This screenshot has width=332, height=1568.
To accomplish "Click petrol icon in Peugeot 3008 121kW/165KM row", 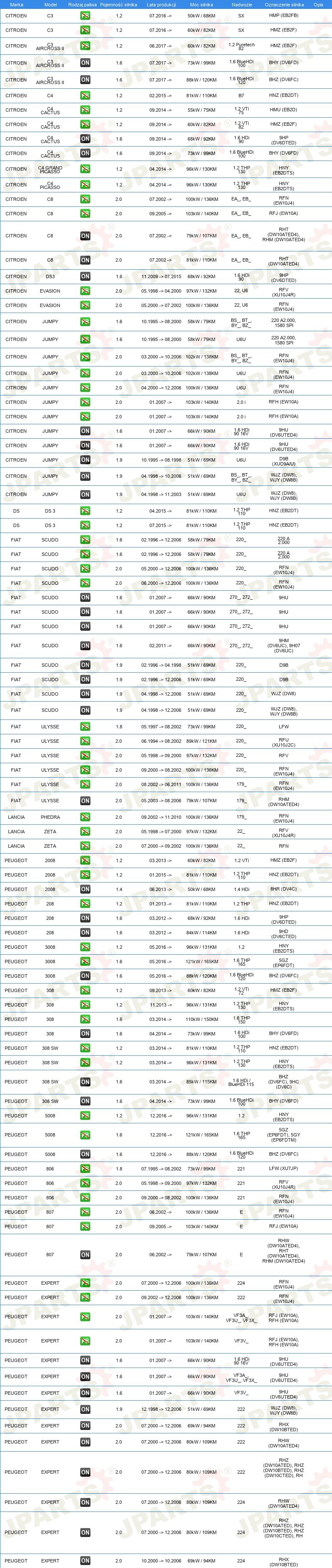I will (x=85, y=962).
